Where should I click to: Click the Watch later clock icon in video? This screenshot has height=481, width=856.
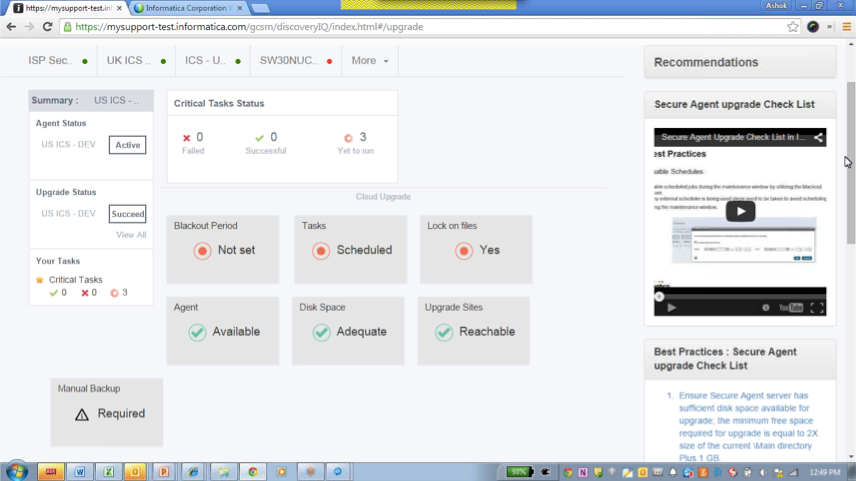coord(765,308)
